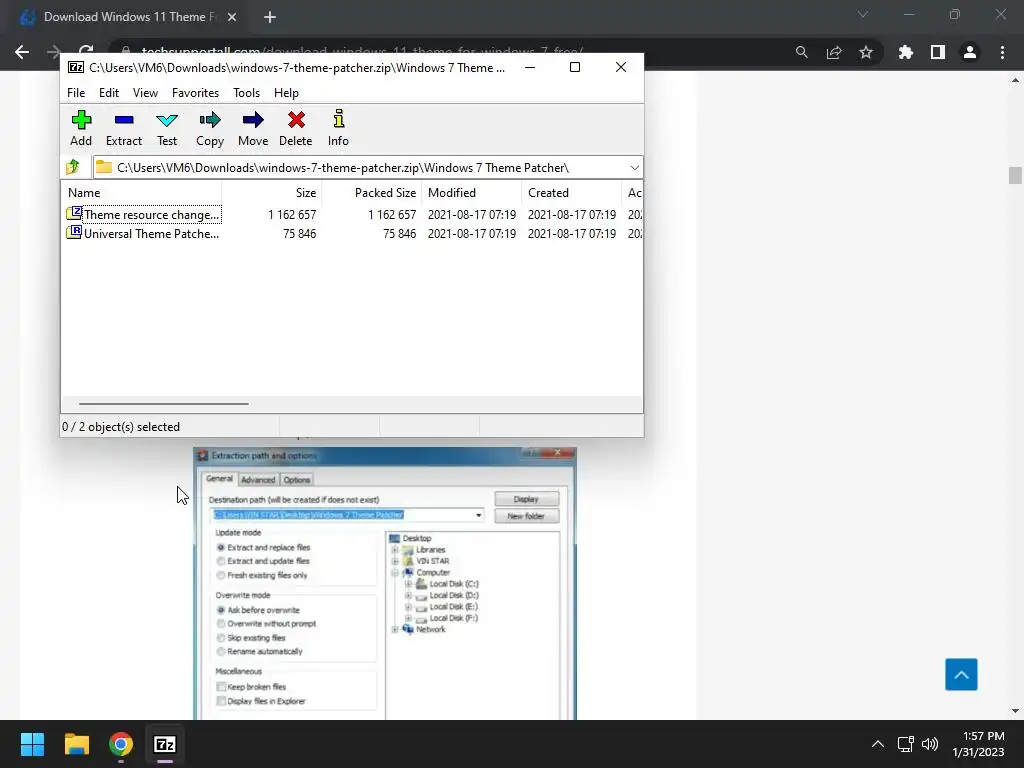Click the Move toolbar icon
This screenshot has height=768, width=1024.
(253, 128)
